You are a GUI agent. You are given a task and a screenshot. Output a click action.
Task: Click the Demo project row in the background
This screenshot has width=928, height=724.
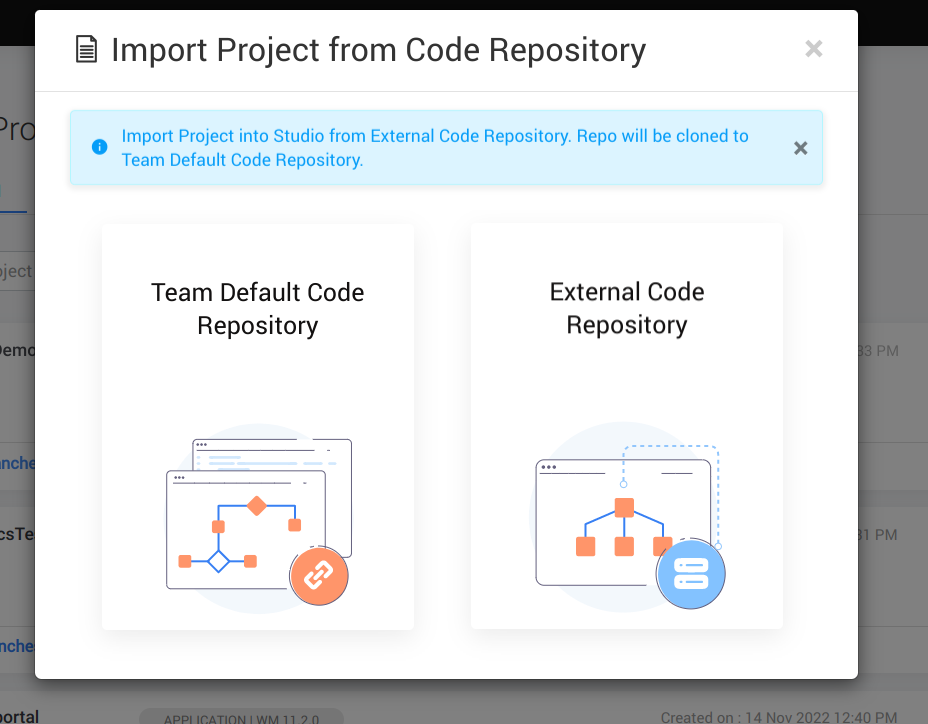tap(15, 350)
